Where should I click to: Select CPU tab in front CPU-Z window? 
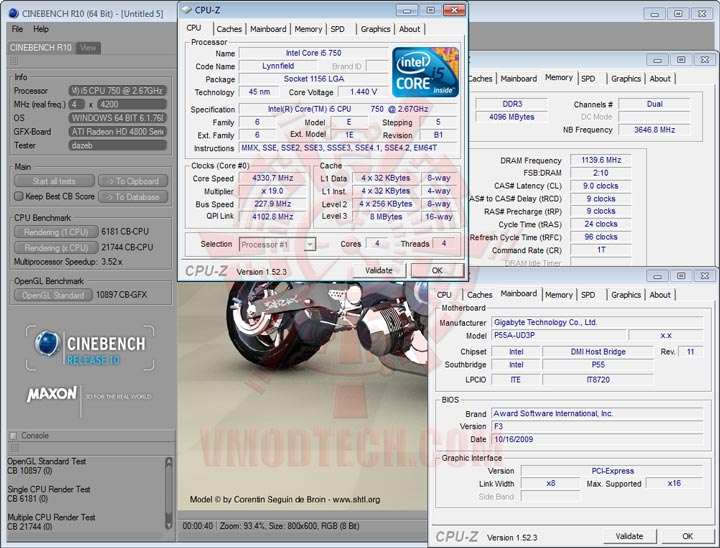coord(194,28)
